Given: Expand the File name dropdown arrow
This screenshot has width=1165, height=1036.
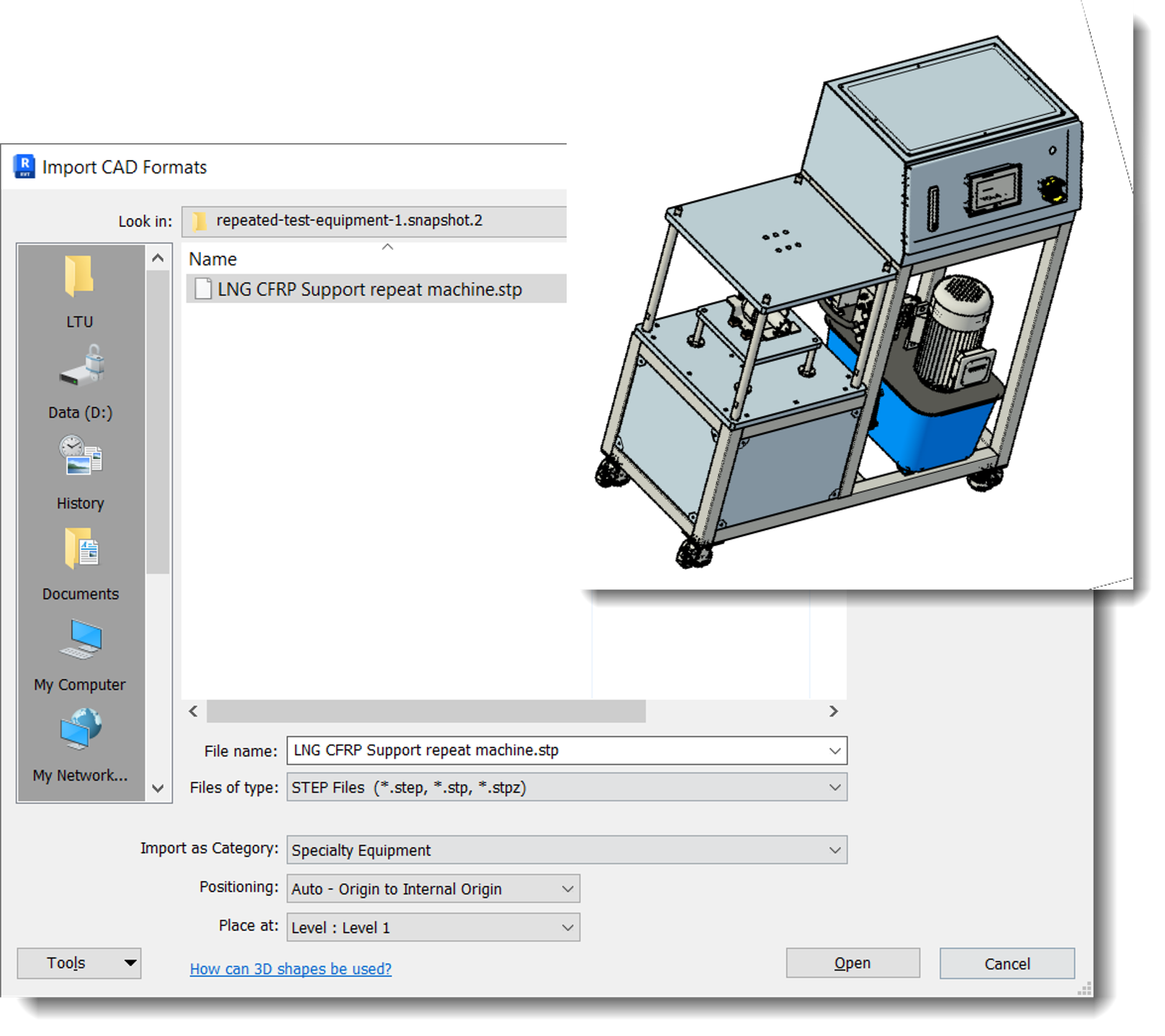Looking at the screenshot, I should point(835,751).
